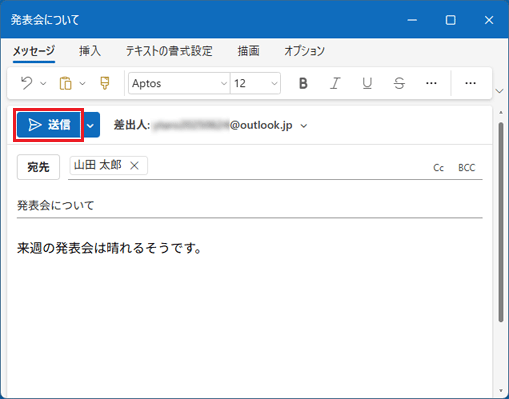509x399 pixels.
Task: Open the send options dropdown arrow
Action: coord(90,125)
